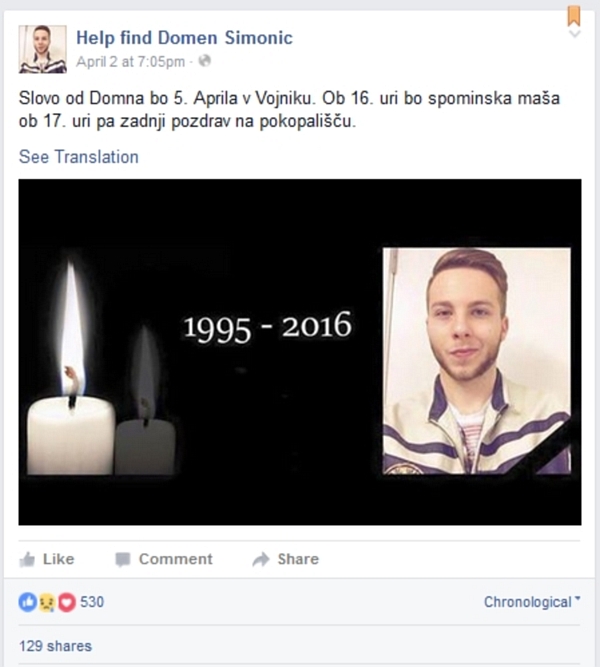
Task: Open the page profile picture thumbnail
Action: tap(43, 49)
